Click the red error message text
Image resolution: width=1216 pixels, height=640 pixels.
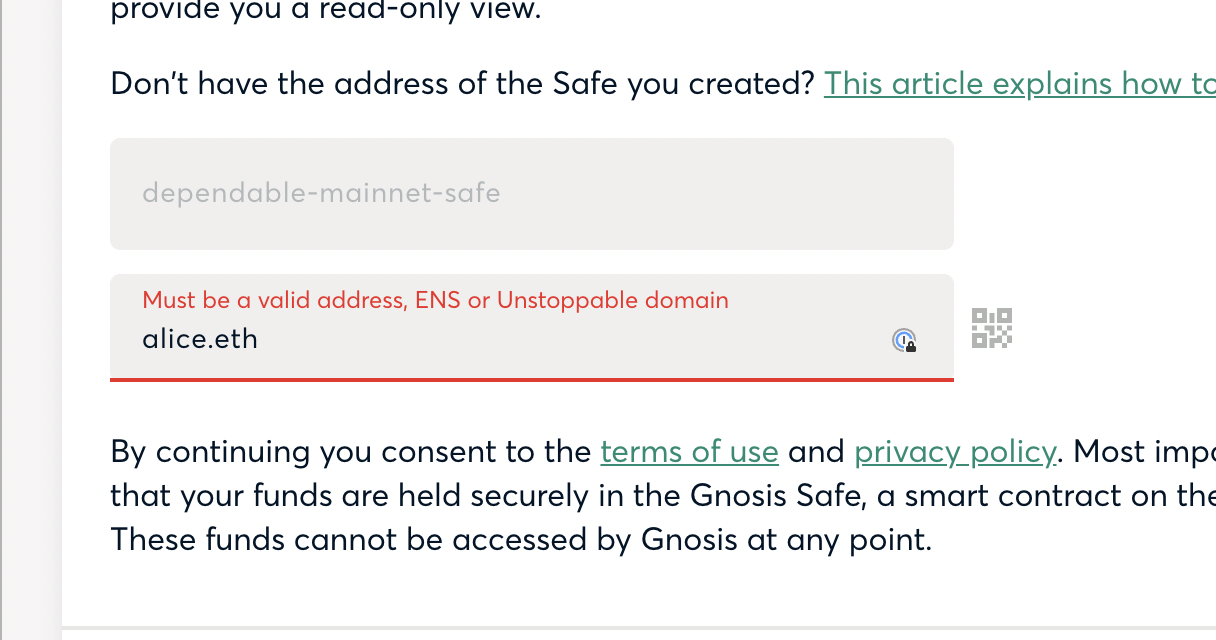(435, 300)
